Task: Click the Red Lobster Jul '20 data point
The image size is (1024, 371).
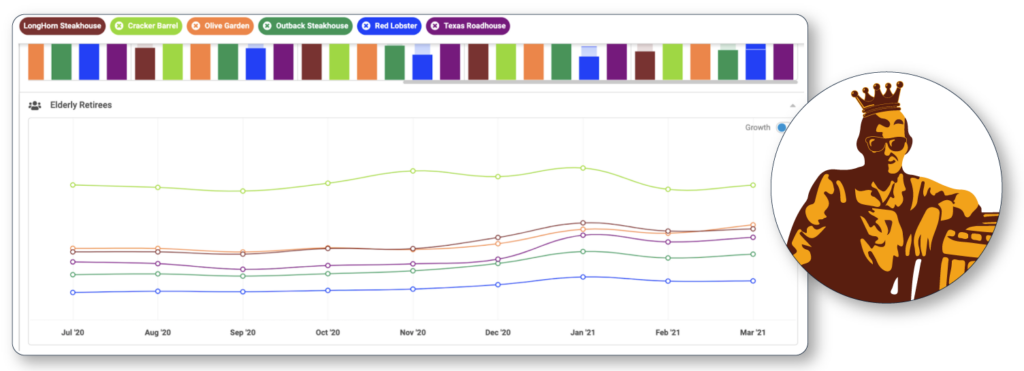Action: click(x=72, y=293)
